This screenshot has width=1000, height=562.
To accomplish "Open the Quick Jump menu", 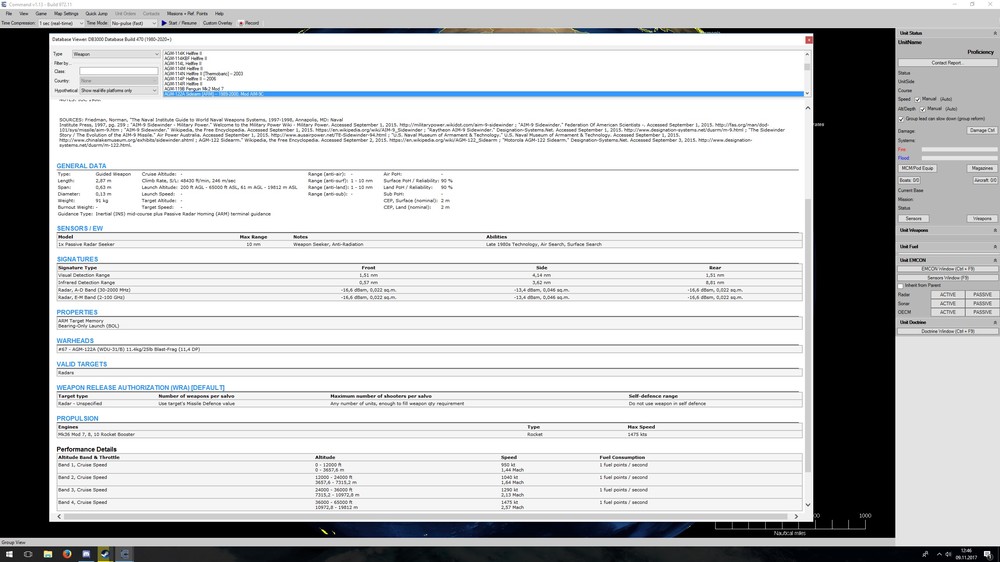I will [97, 13].
